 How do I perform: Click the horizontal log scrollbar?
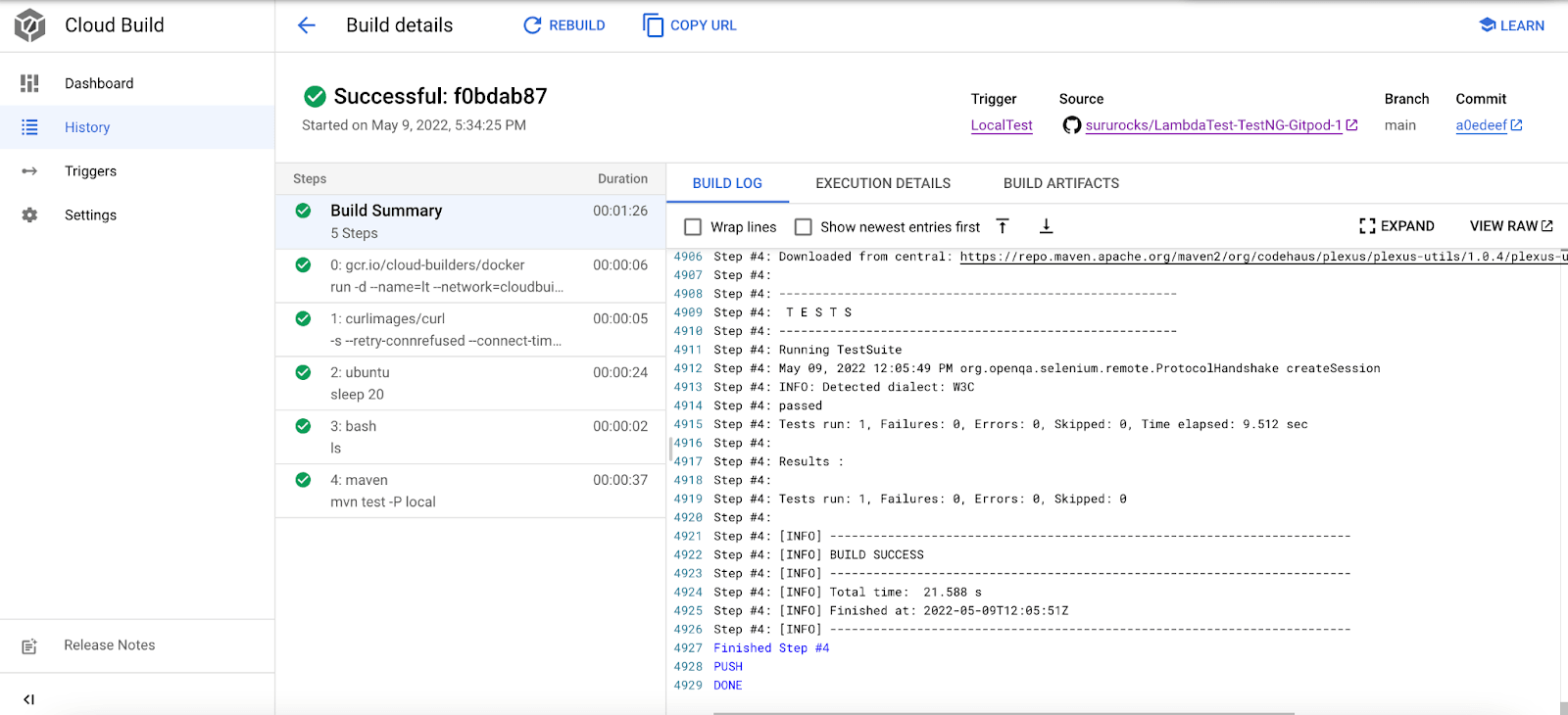click(x=1004, y=712)
